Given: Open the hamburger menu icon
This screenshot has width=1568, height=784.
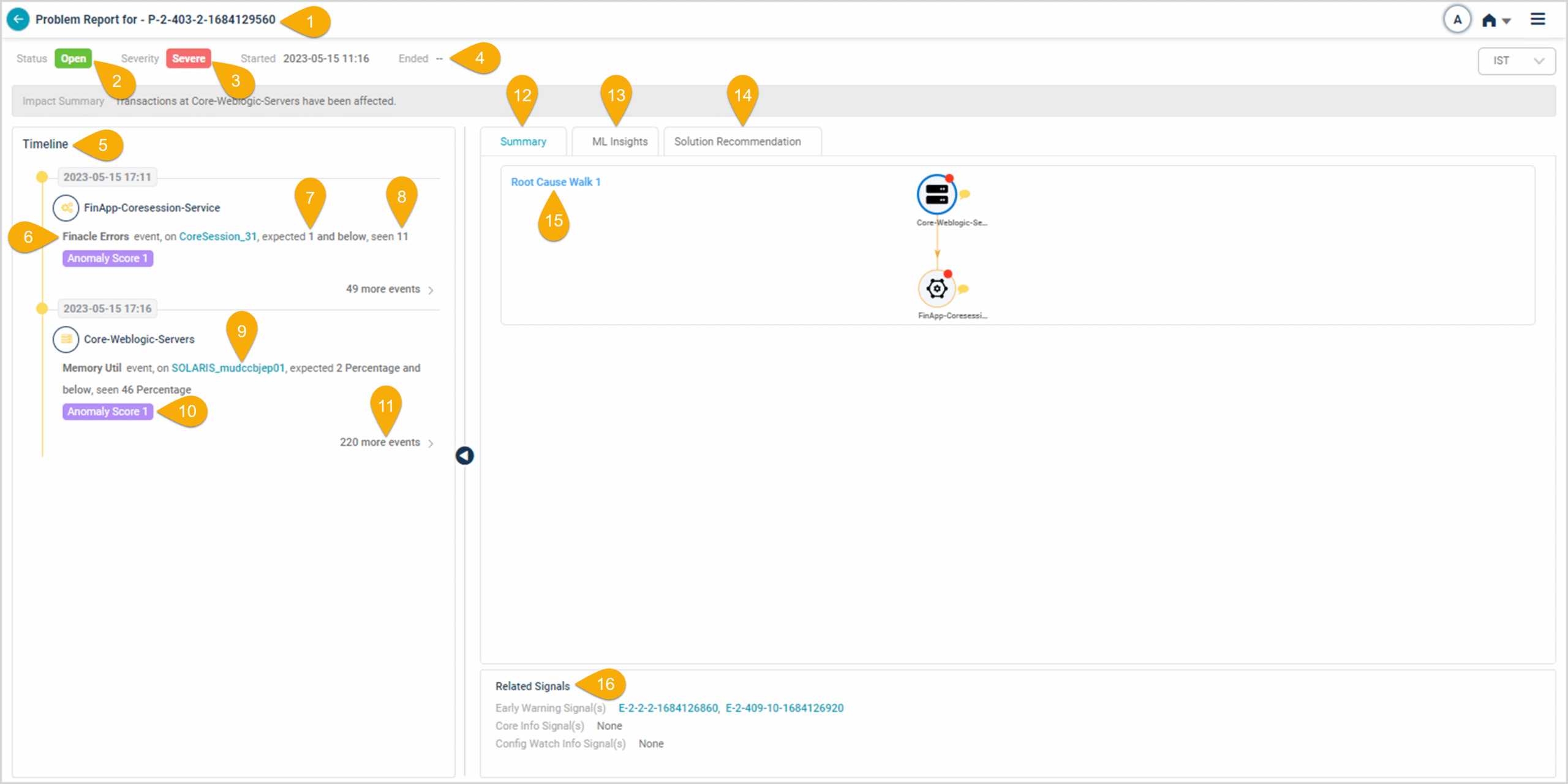Looking at the screenshot, I should [x=1537, y=20].
